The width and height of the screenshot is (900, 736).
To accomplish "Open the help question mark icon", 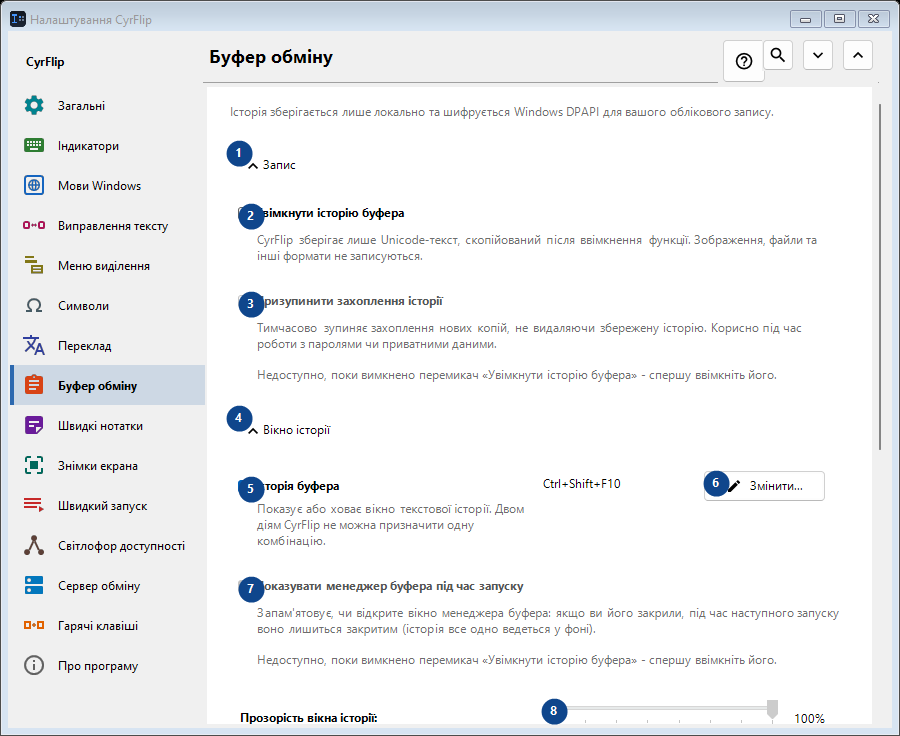I will tap(744, 61).
